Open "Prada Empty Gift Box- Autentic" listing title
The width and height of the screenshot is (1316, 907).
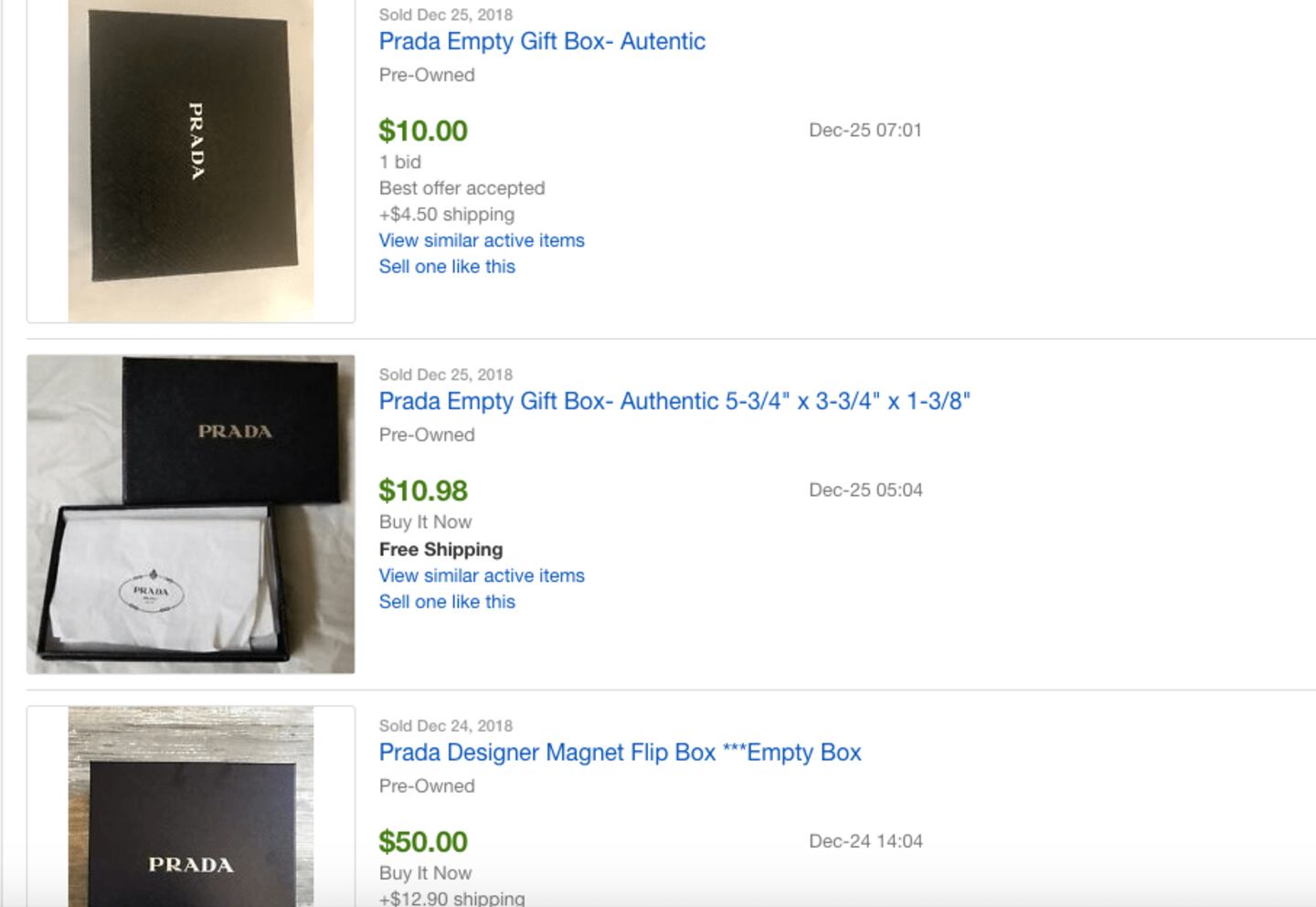542,41
